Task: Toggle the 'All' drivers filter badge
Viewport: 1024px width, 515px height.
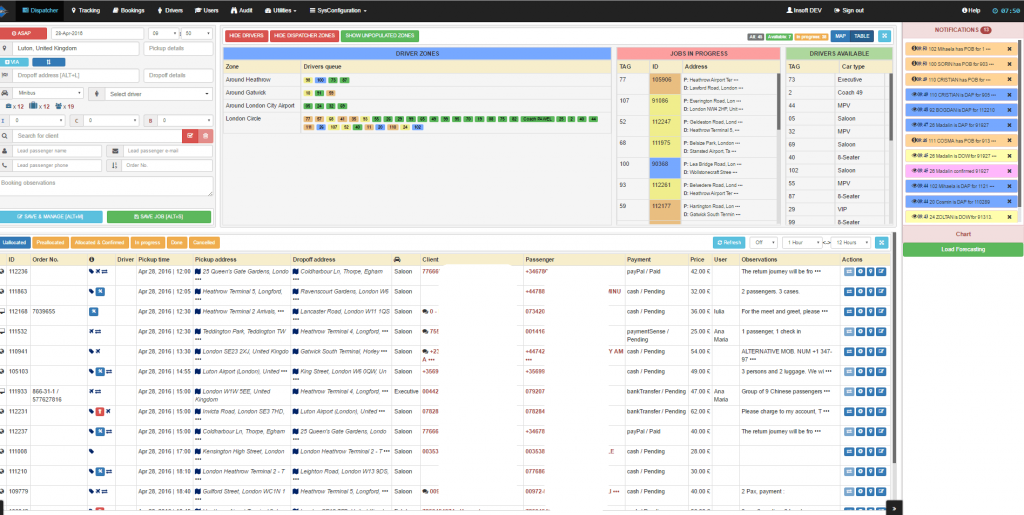Action: point(756,37)
